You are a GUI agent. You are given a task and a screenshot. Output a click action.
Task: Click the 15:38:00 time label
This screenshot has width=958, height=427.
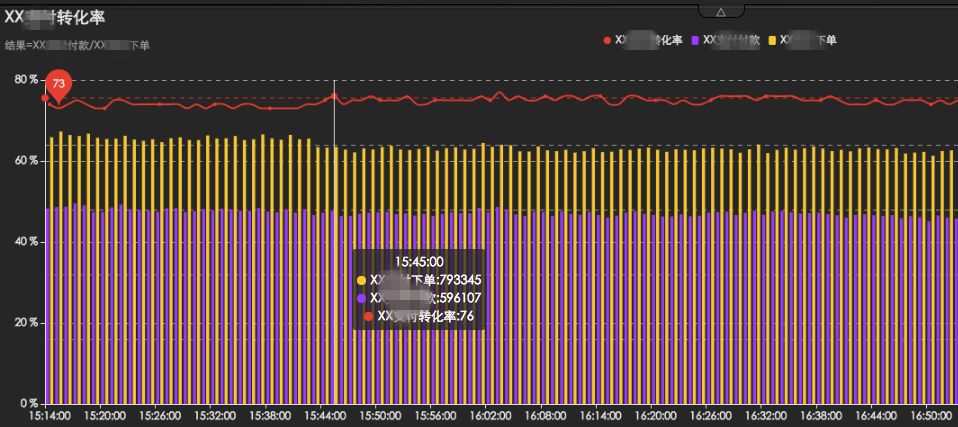[271, 415]
